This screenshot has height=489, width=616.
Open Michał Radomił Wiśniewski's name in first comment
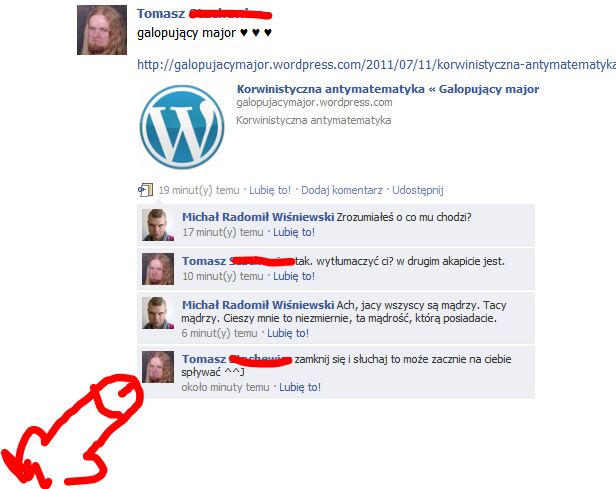258,217
